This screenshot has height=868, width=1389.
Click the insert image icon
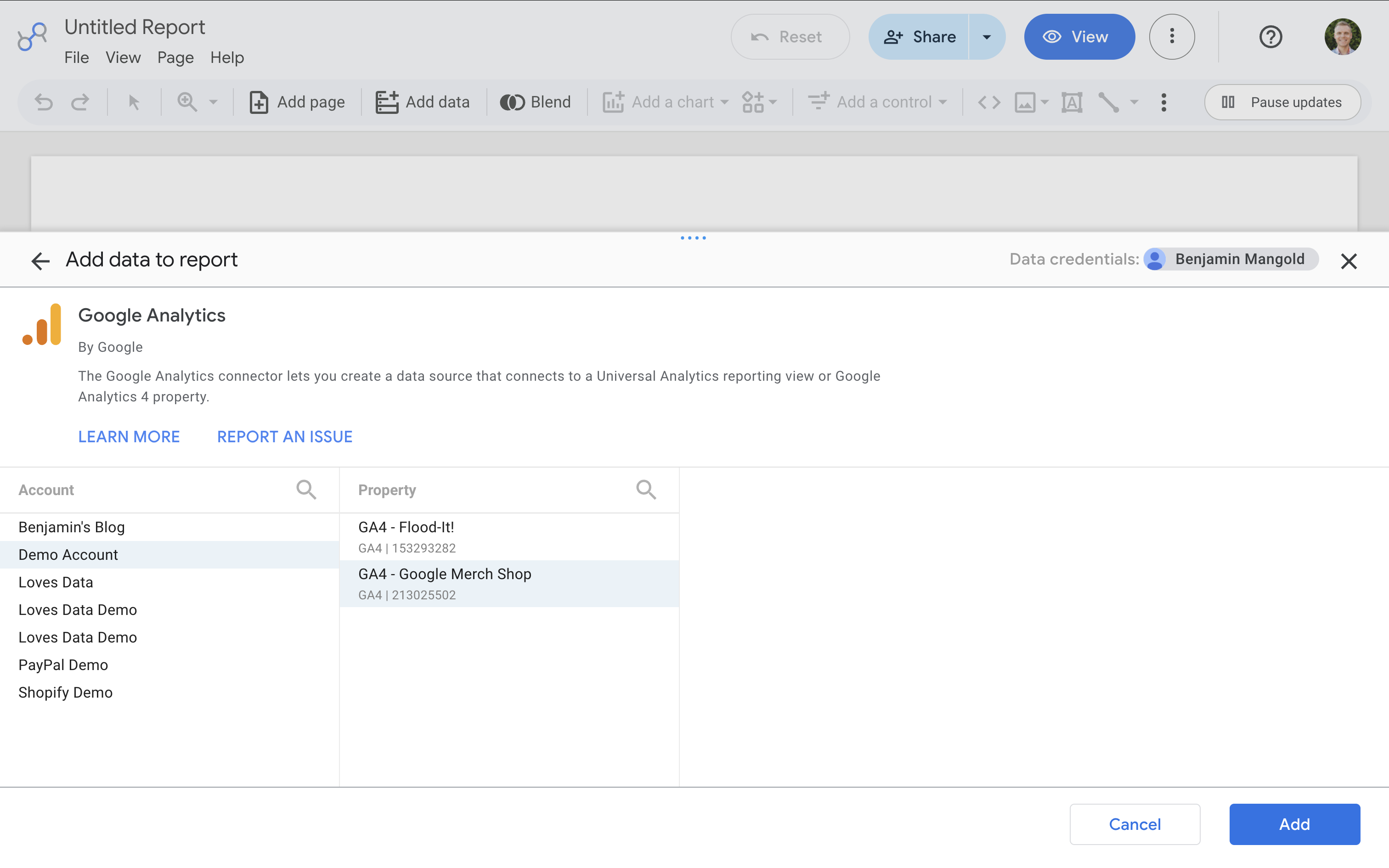coord(1025,102)
